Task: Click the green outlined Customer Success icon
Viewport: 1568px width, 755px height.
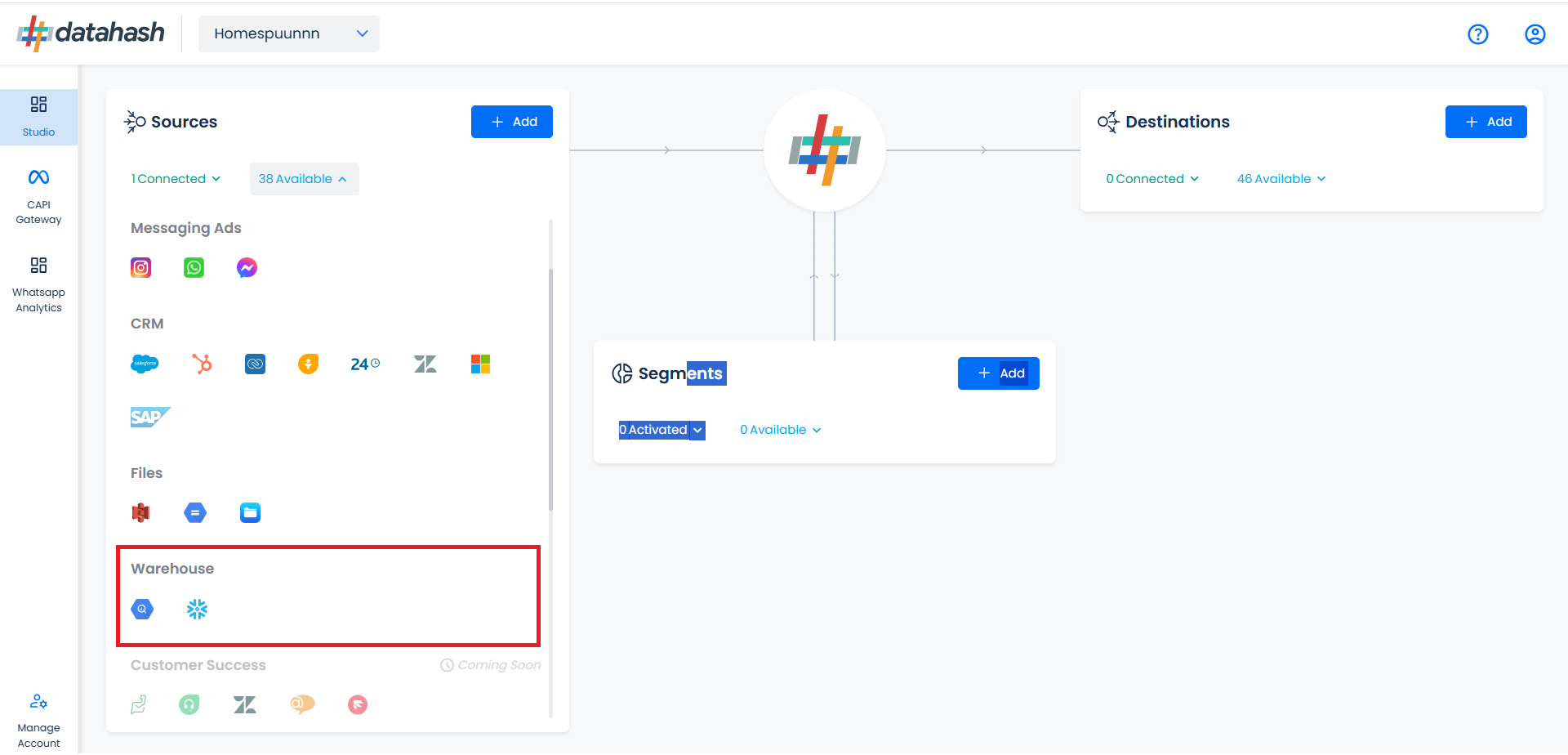Action: coord(139,704)
